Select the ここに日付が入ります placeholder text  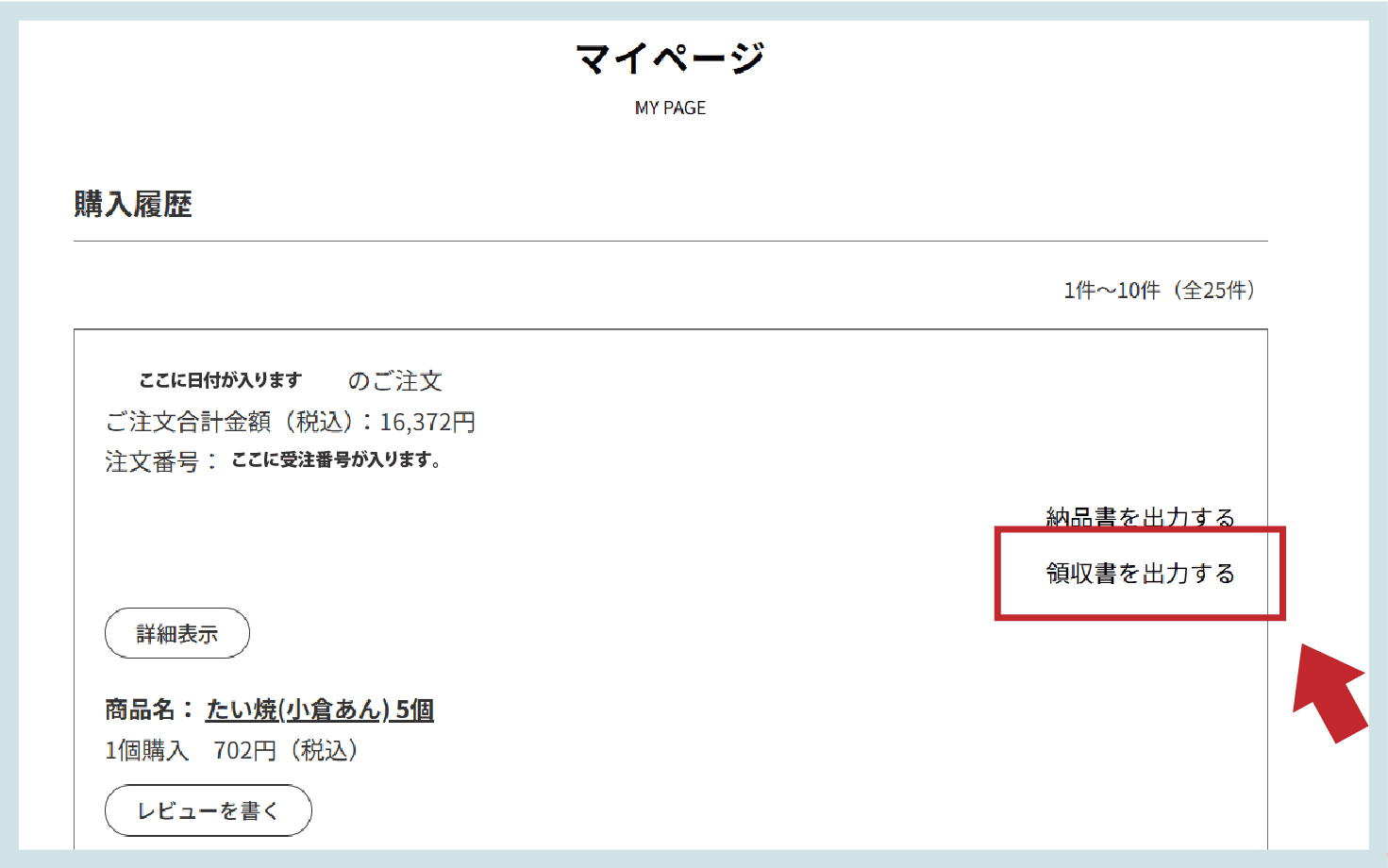221,380
